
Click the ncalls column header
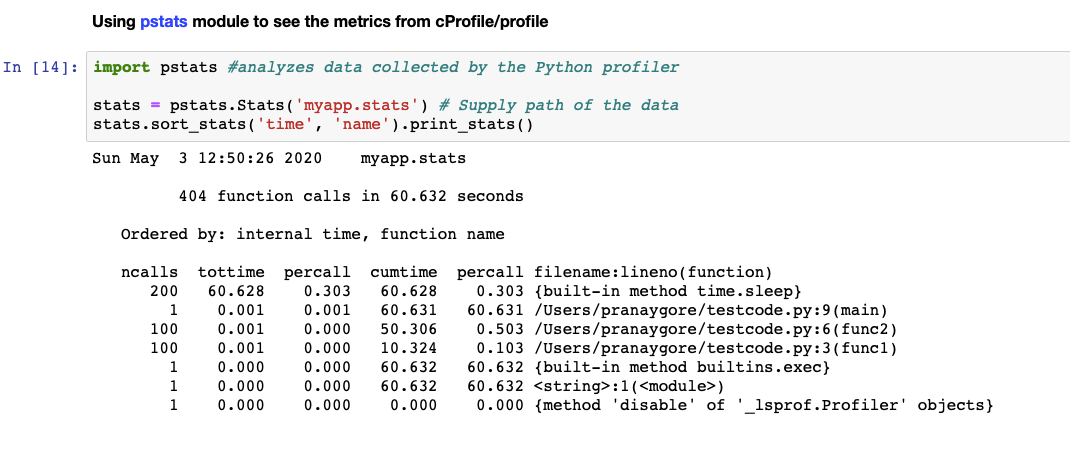(x=149, y=272)
